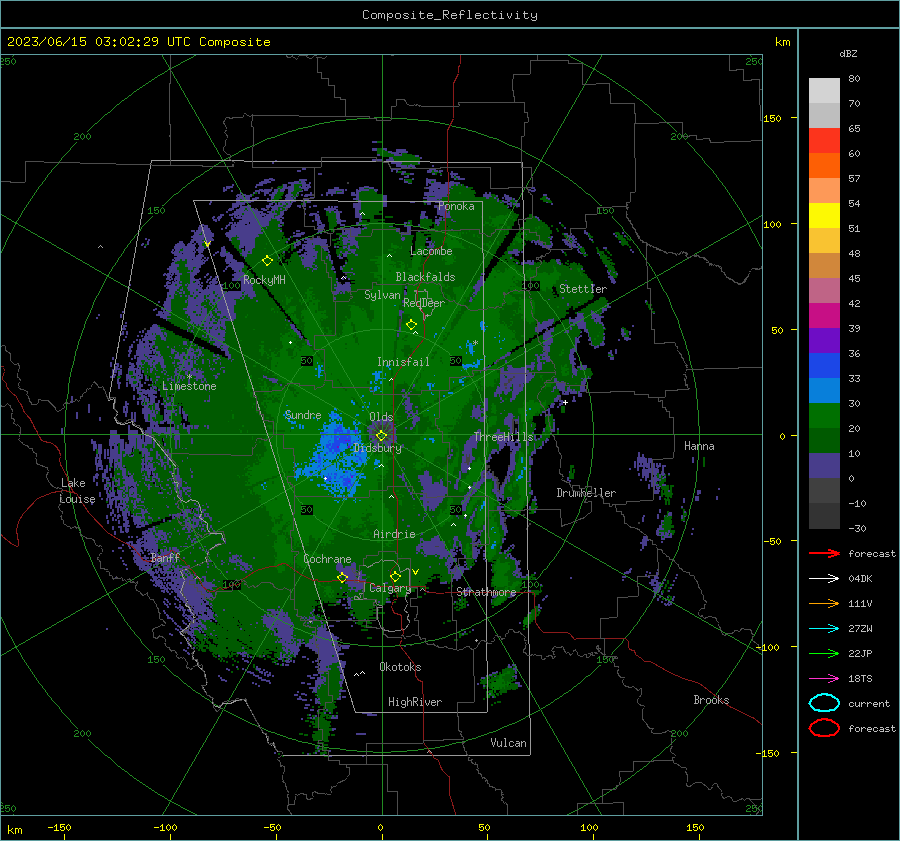Click the Sundre label

click(x=303, y=415)
